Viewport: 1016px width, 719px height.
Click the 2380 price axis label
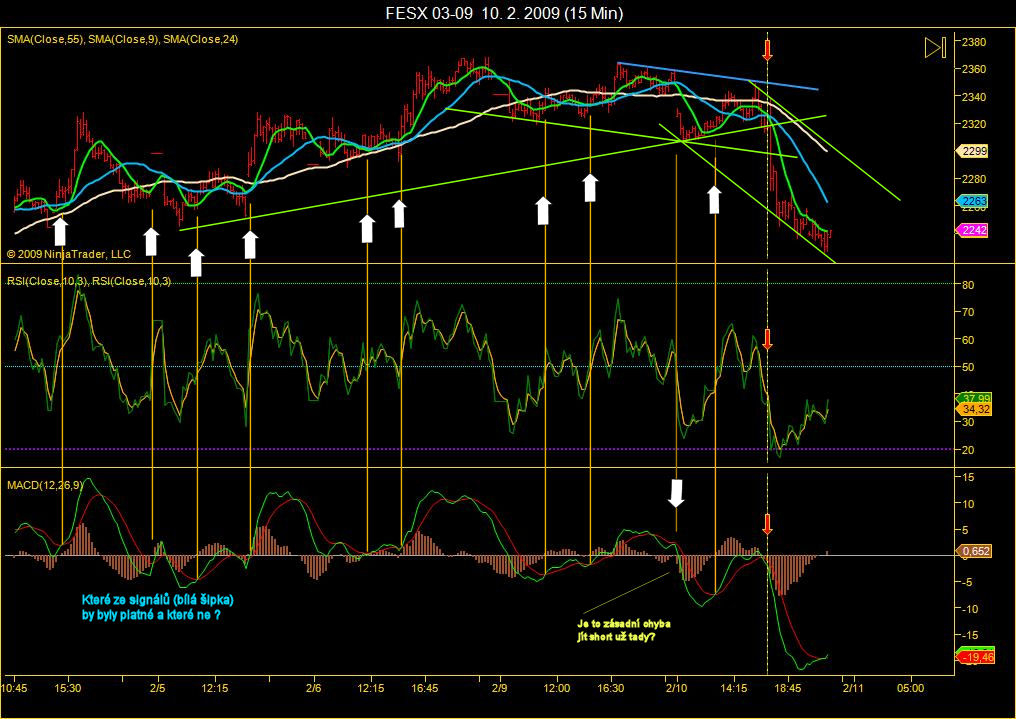point(974,42)
